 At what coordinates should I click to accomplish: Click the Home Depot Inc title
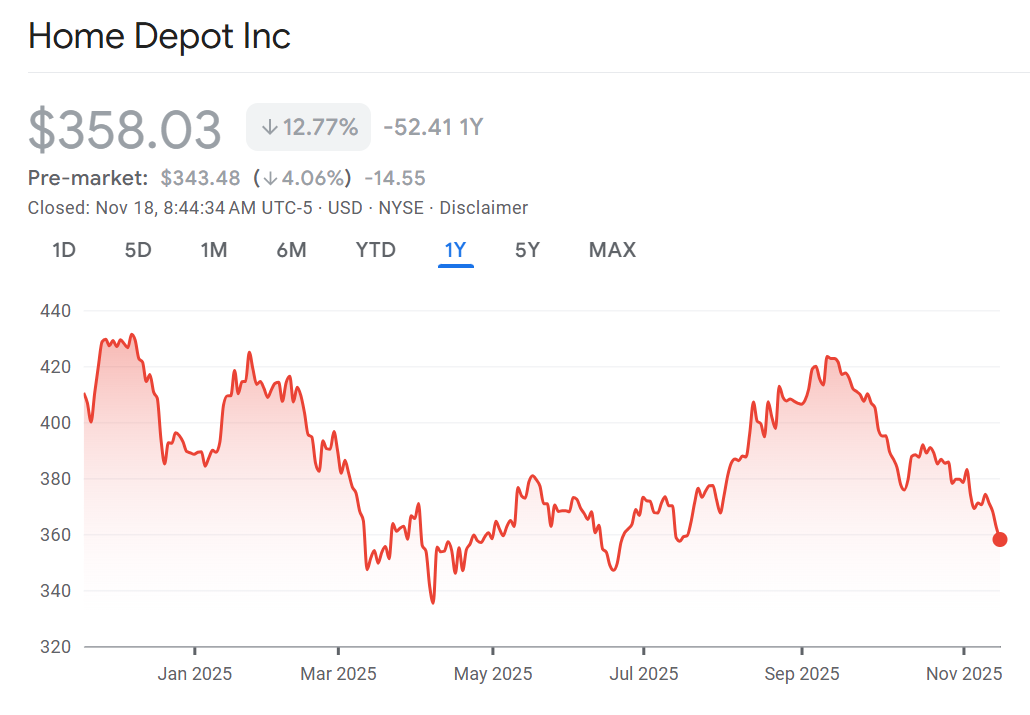pos(159,37)
